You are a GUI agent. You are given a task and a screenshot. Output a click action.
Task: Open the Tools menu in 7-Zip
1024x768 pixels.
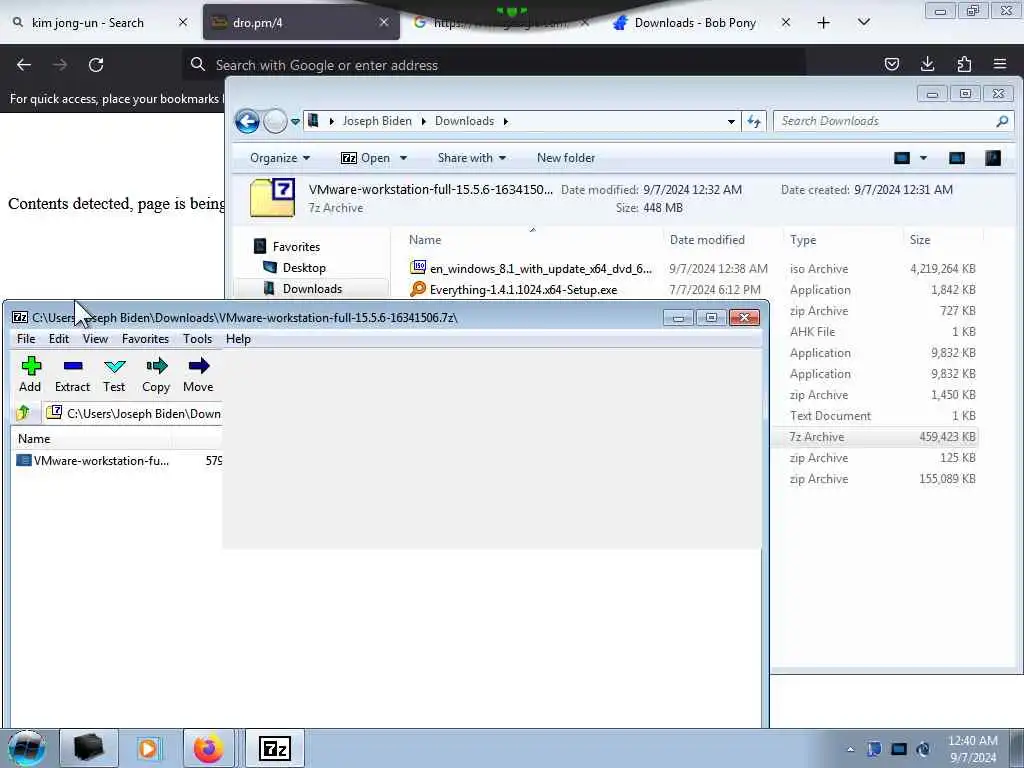click(197, 338)
